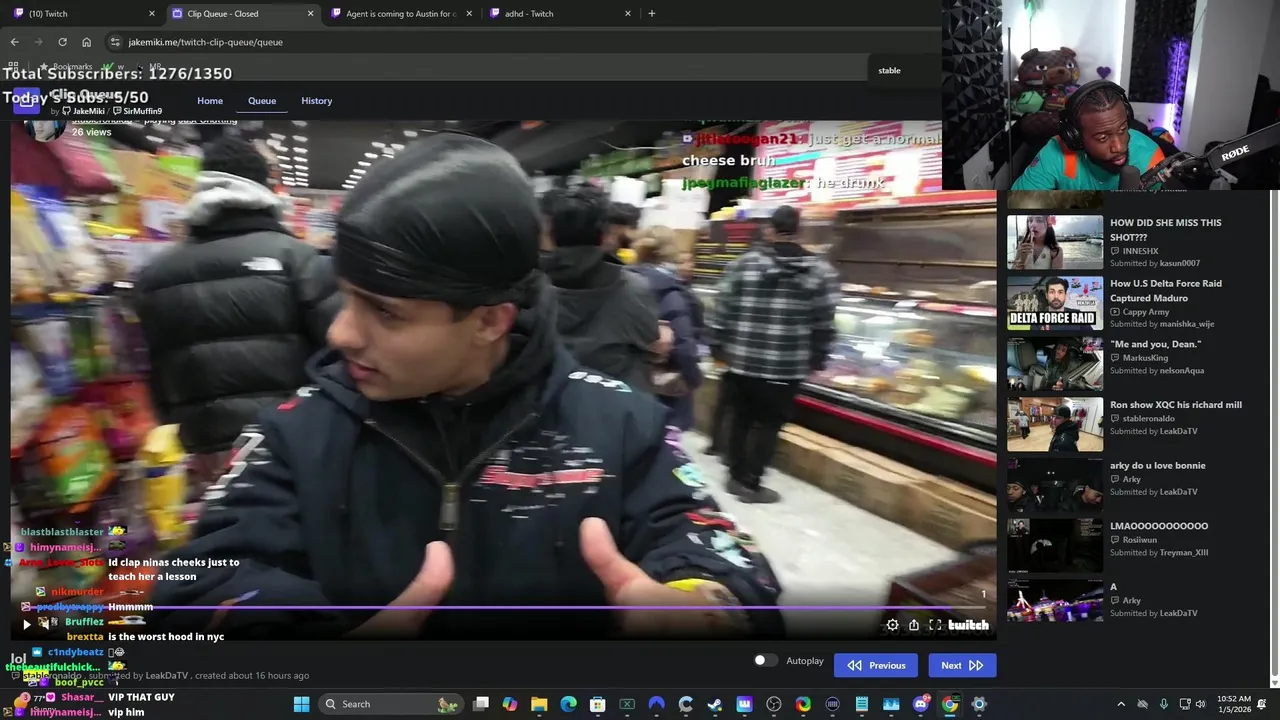The height and width of the screenshot is (720, 1280).
Task: Open OBS Studio from taskbar
Action: click(x=774, y=704)
